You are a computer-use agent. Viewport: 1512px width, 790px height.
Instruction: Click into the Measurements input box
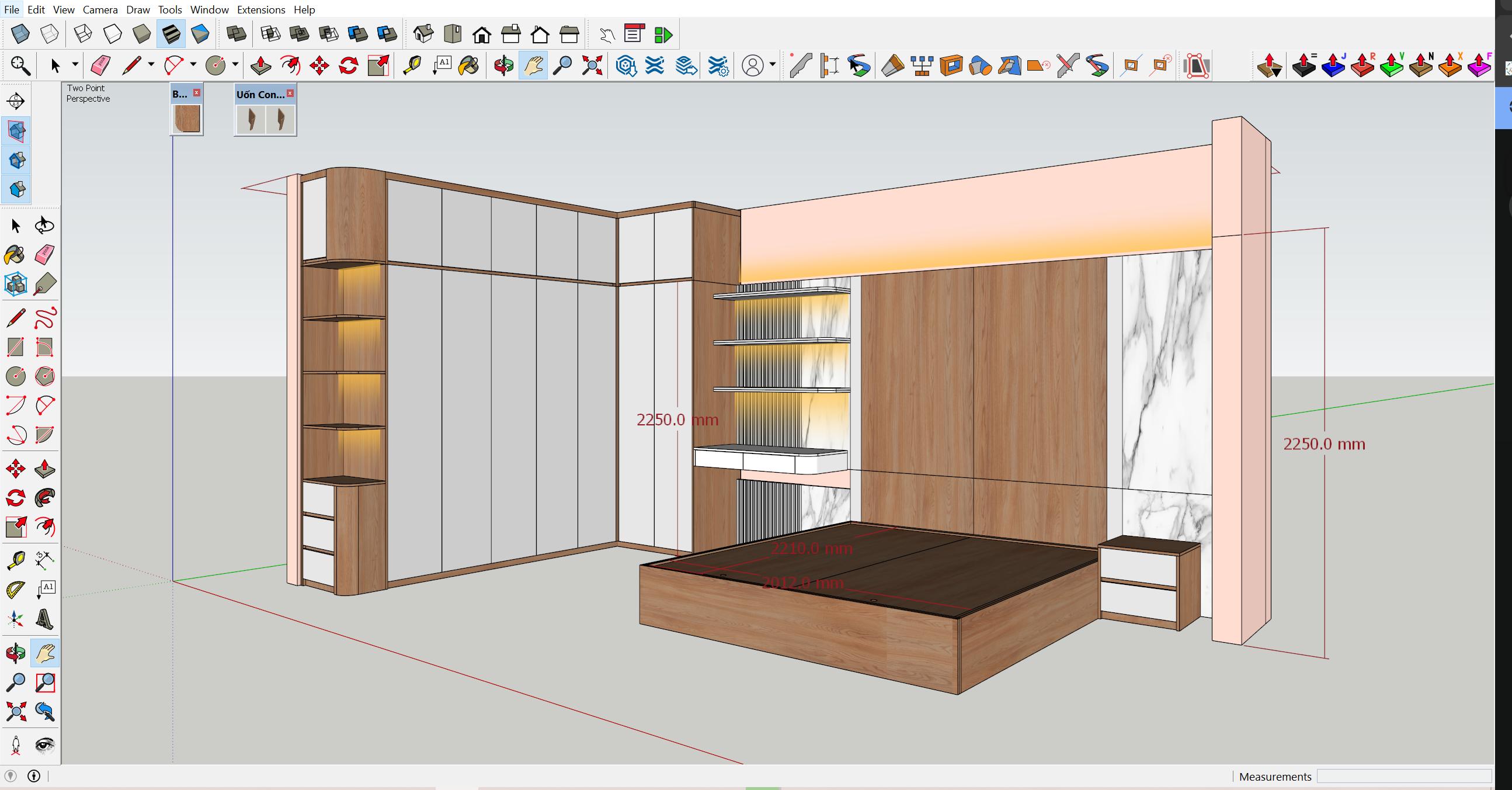tap(1404, 776)
